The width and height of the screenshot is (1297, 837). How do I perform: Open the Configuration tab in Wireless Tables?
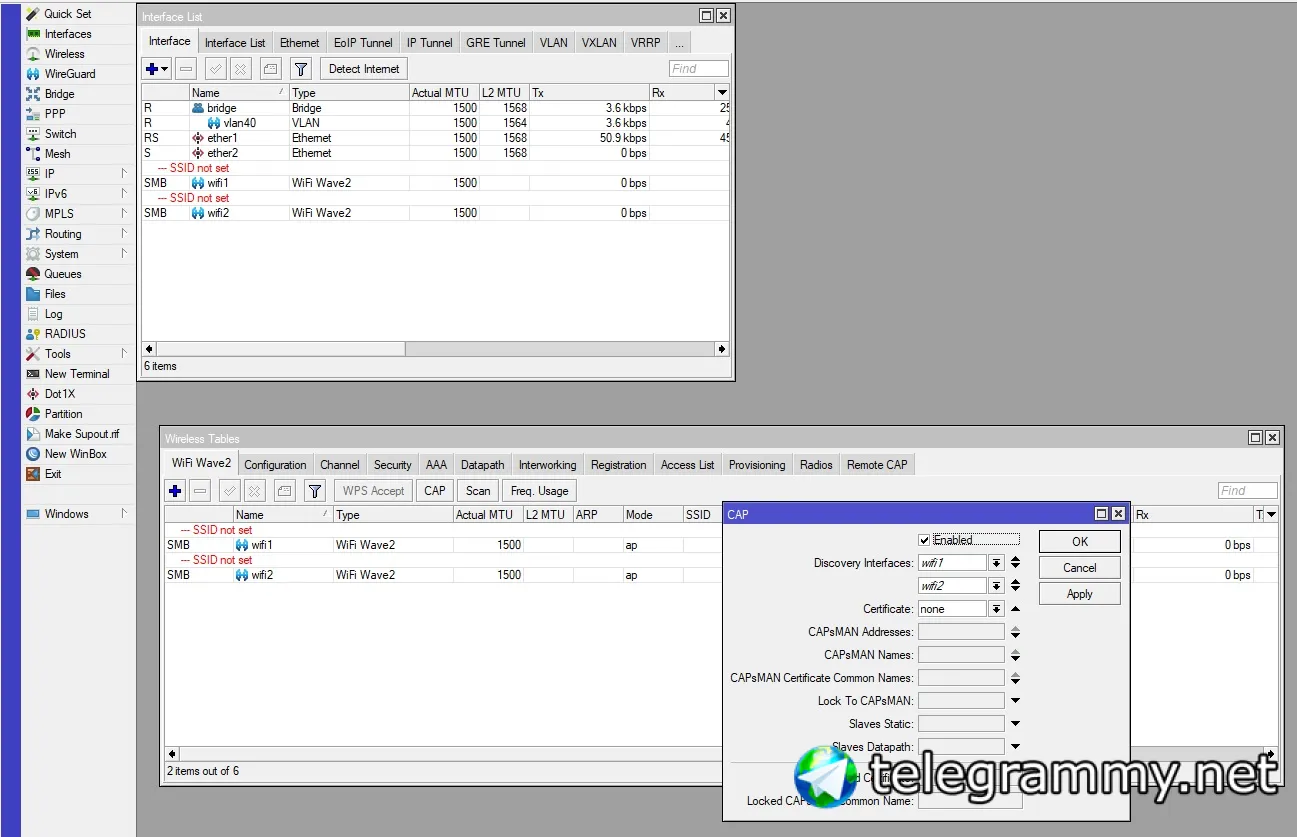point(275,465)
